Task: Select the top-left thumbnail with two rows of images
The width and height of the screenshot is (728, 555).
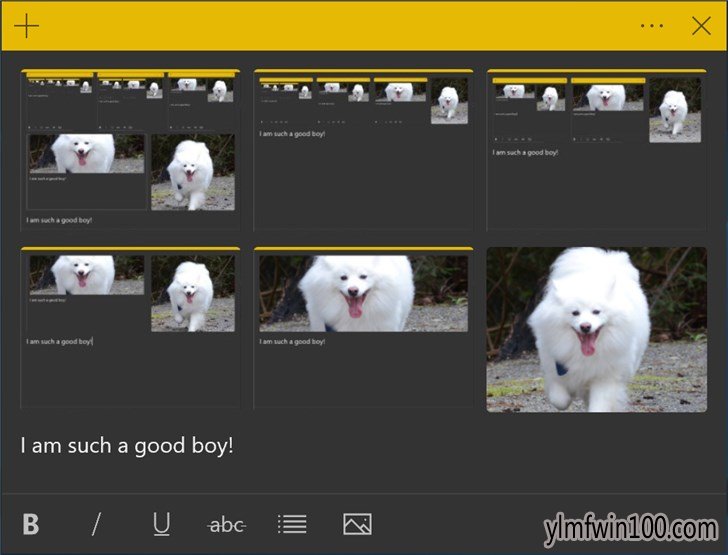Action: point(130,150)
